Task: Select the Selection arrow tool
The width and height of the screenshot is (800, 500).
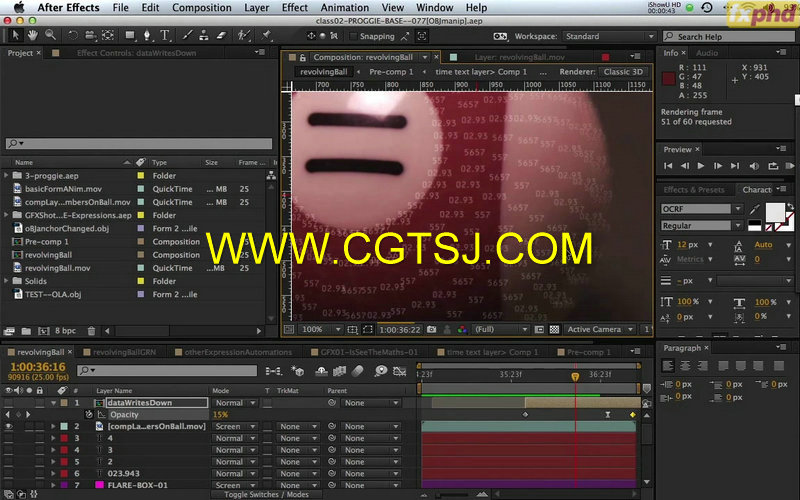Action: (15, 35)
